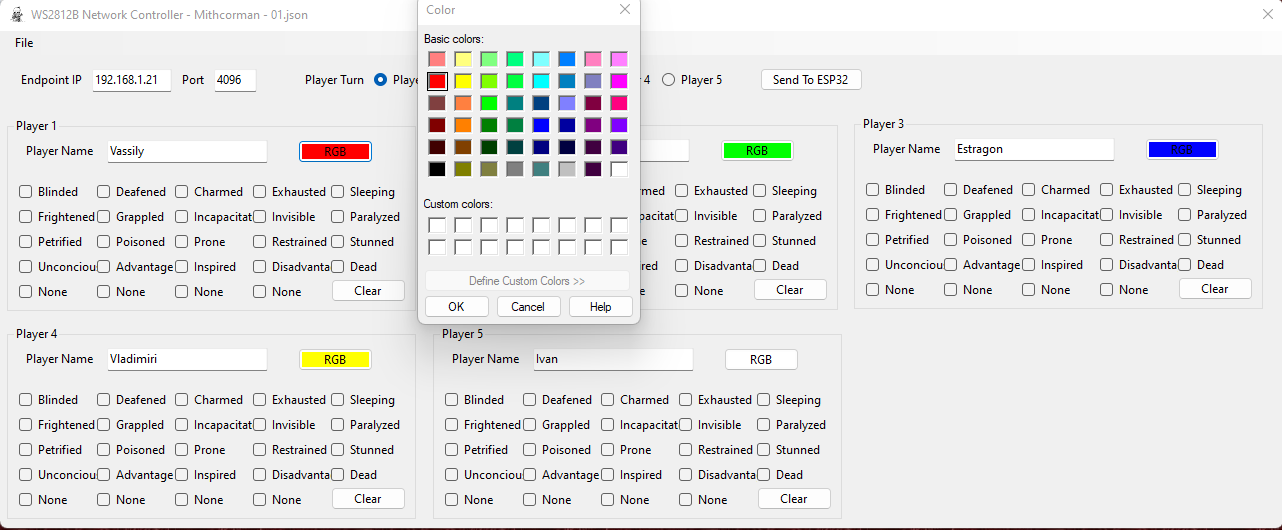The width and height of the screenshot is (1282, 530).
Task: Open Player 5's RGB color button
Action: click(761, 360)
